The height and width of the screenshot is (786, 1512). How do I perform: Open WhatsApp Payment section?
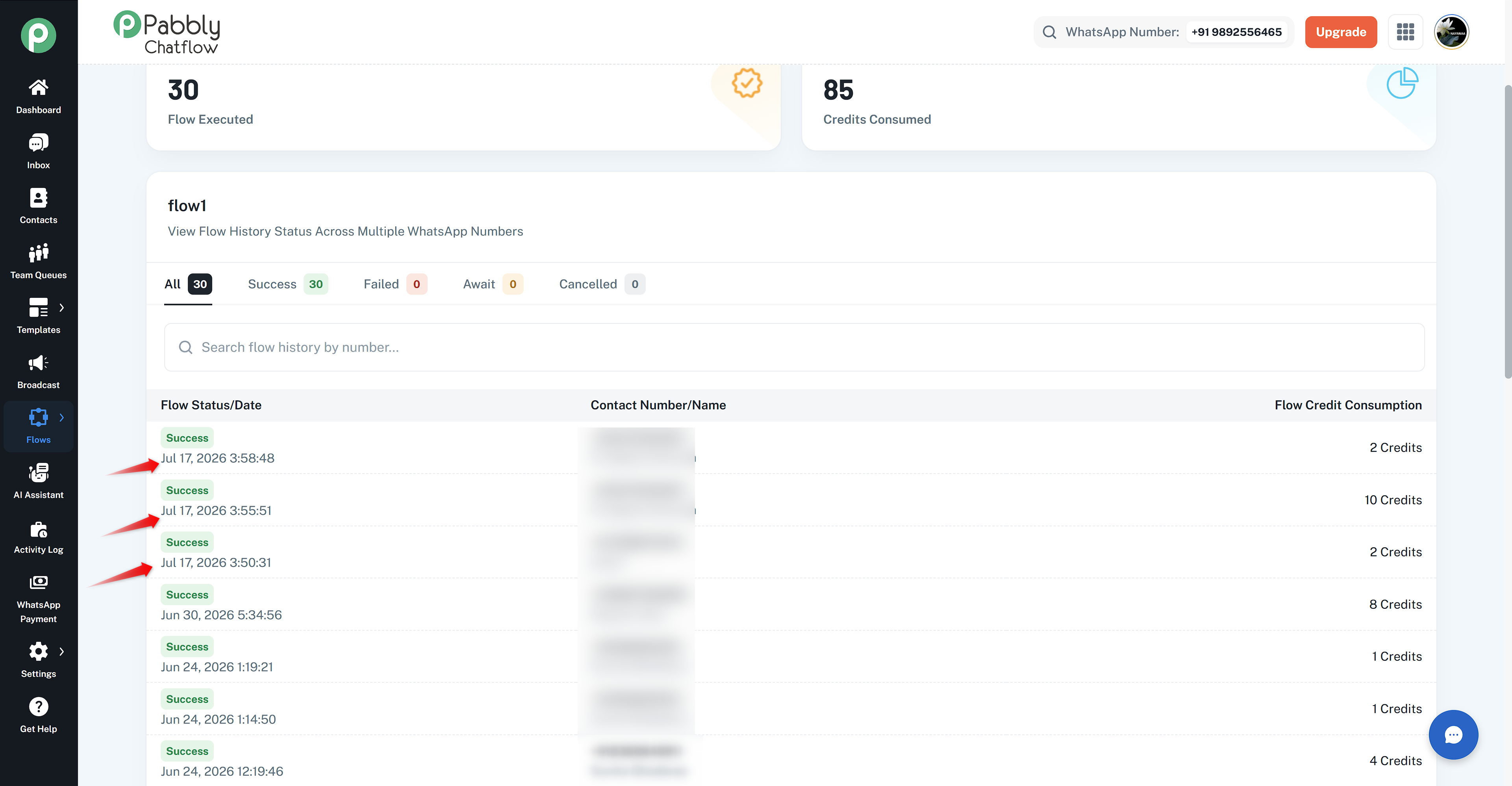(x=38, y=599)
